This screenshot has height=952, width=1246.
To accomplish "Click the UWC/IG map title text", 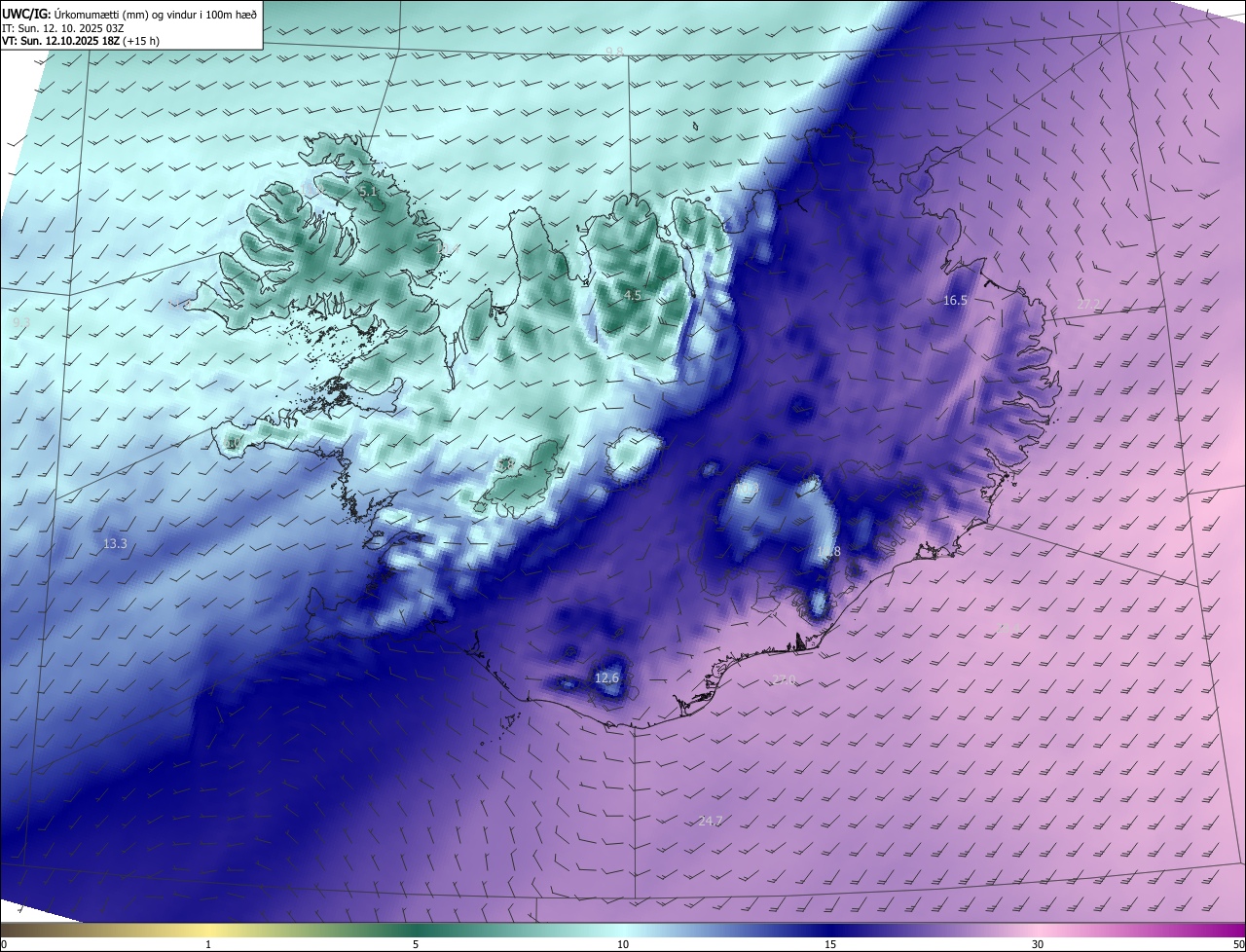I will (128, 14).
